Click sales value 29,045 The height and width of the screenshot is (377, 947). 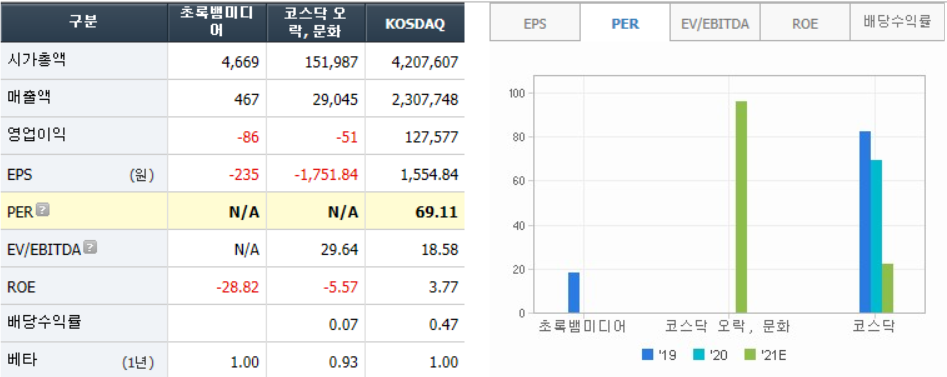click(x=335, y=100)
